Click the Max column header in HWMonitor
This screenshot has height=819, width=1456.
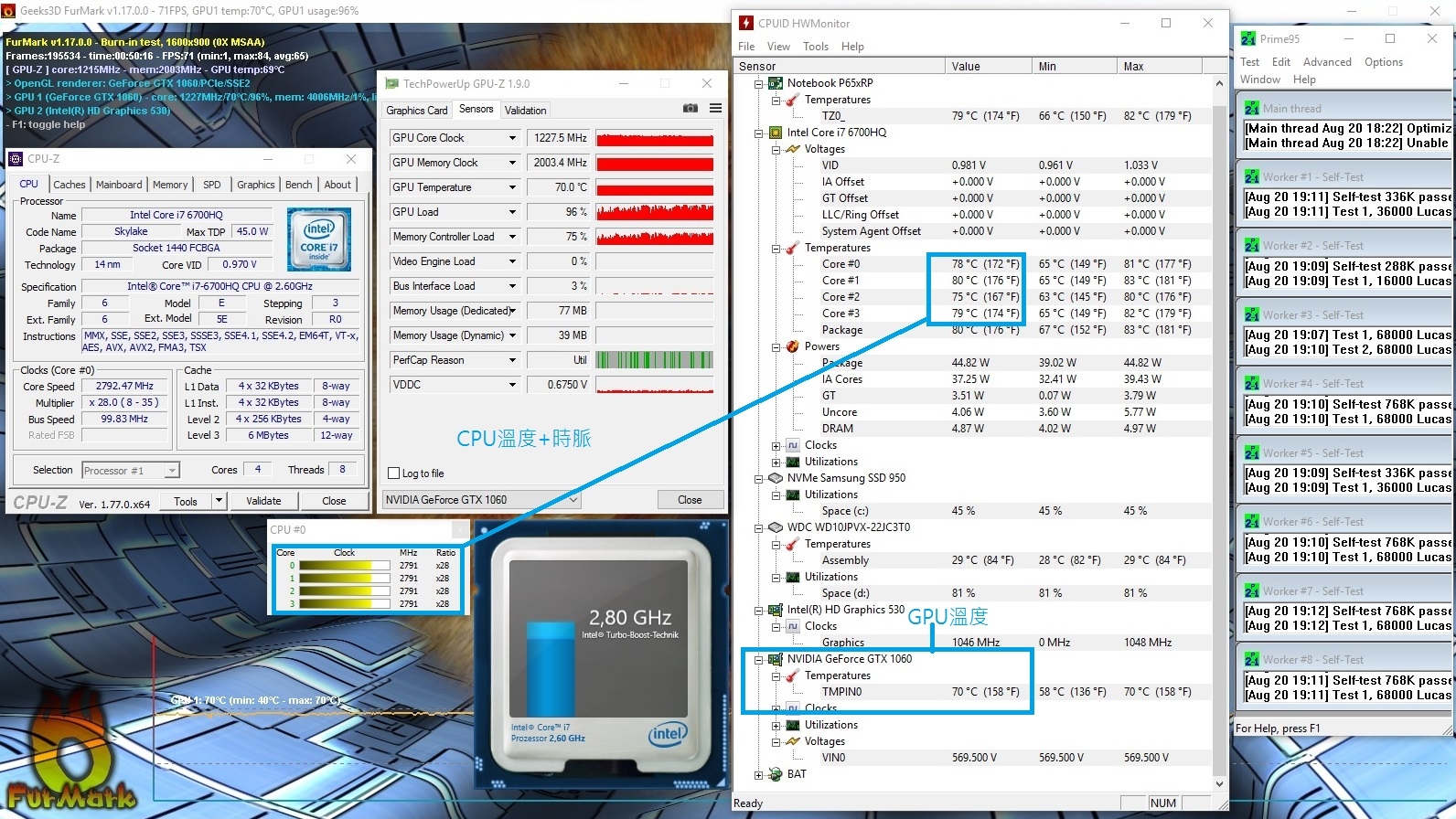(x=1159, y=67)
